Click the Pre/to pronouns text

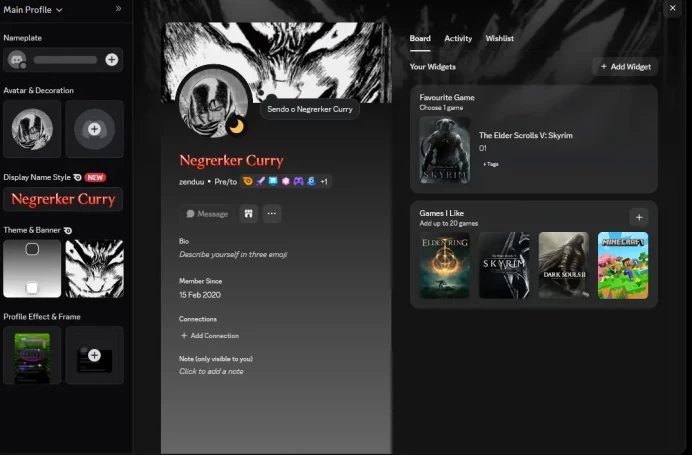[x=226, y=182]
